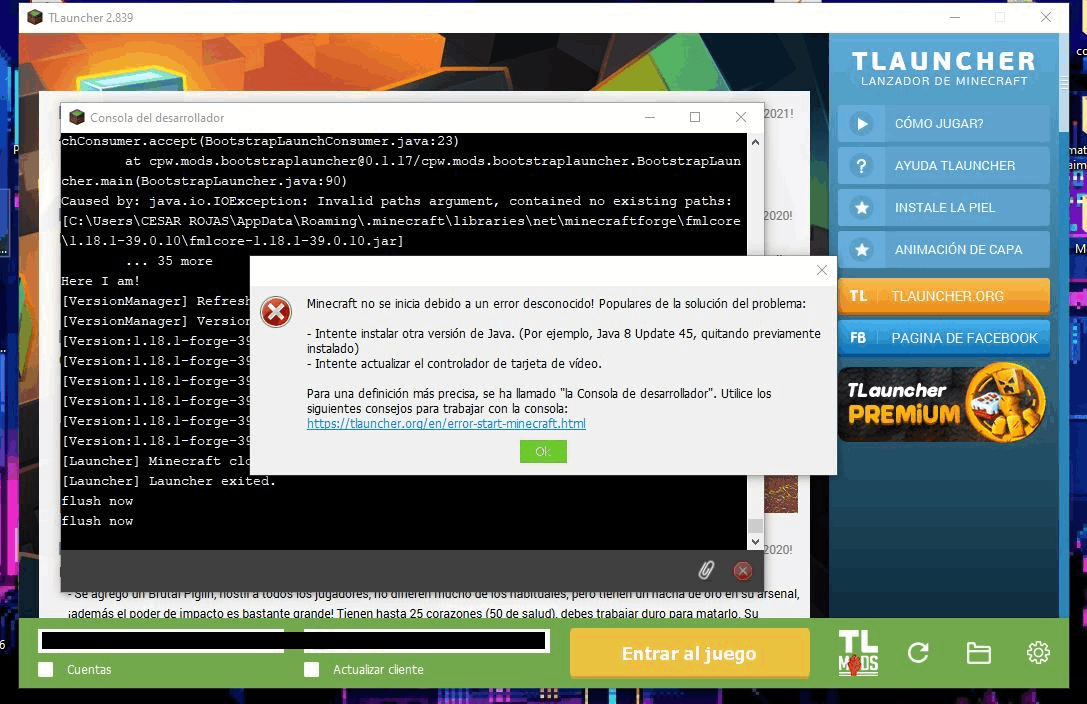This screenshot has width=1087, height=704.
Task: Click the '[Launcher] Launcher exited.' console line
Action: click(x=168, y=481)
